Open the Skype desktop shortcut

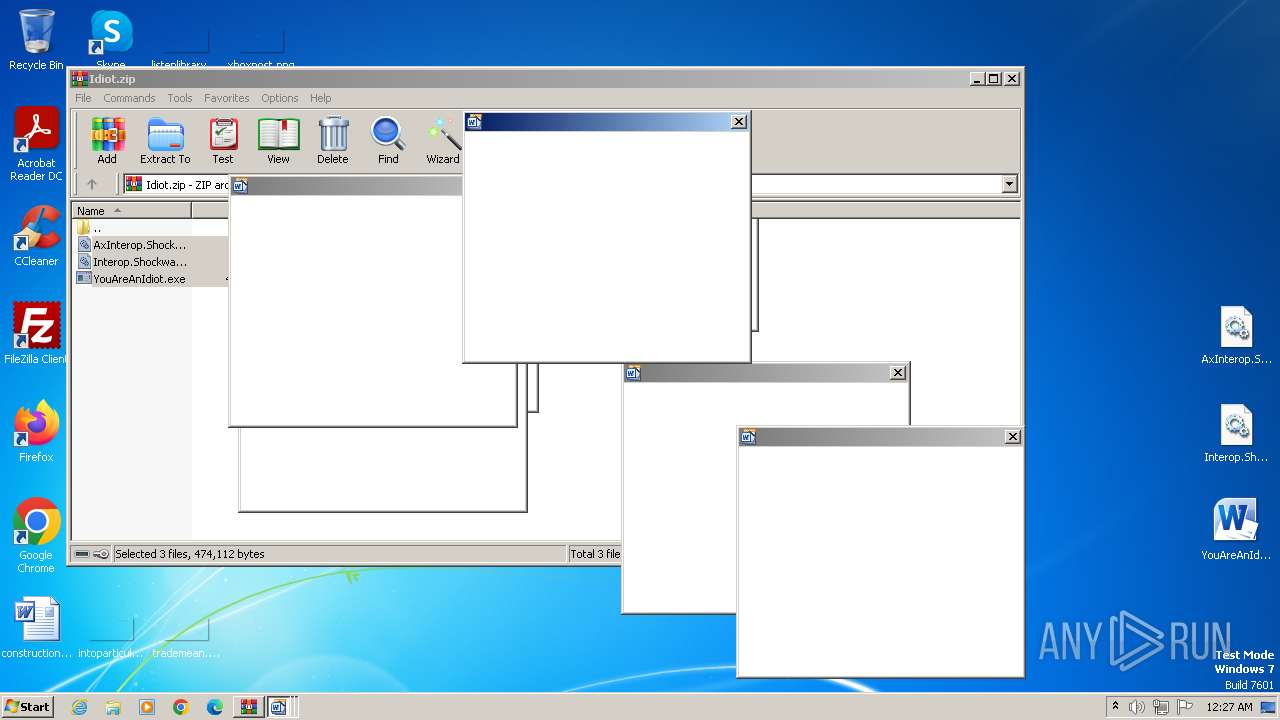pyautogui.click(x=110, y=40)
